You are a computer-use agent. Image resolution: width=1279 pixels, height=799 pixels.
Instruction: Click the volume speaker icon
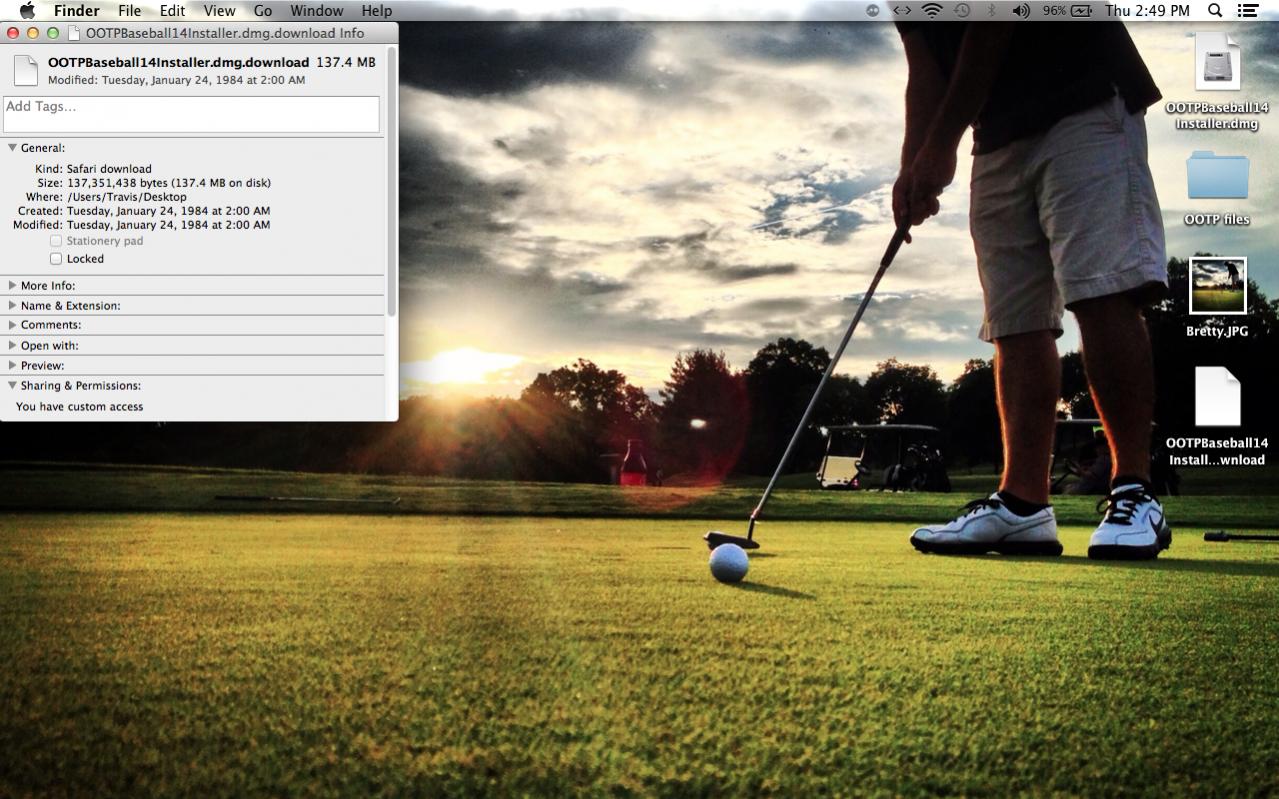[1020, 11]
